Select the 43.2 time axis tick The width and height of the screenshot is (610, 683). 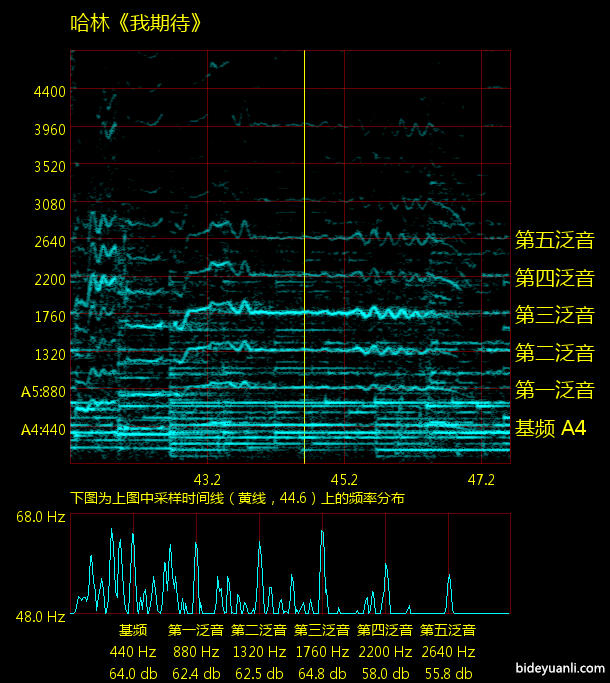tap(207, 479)
